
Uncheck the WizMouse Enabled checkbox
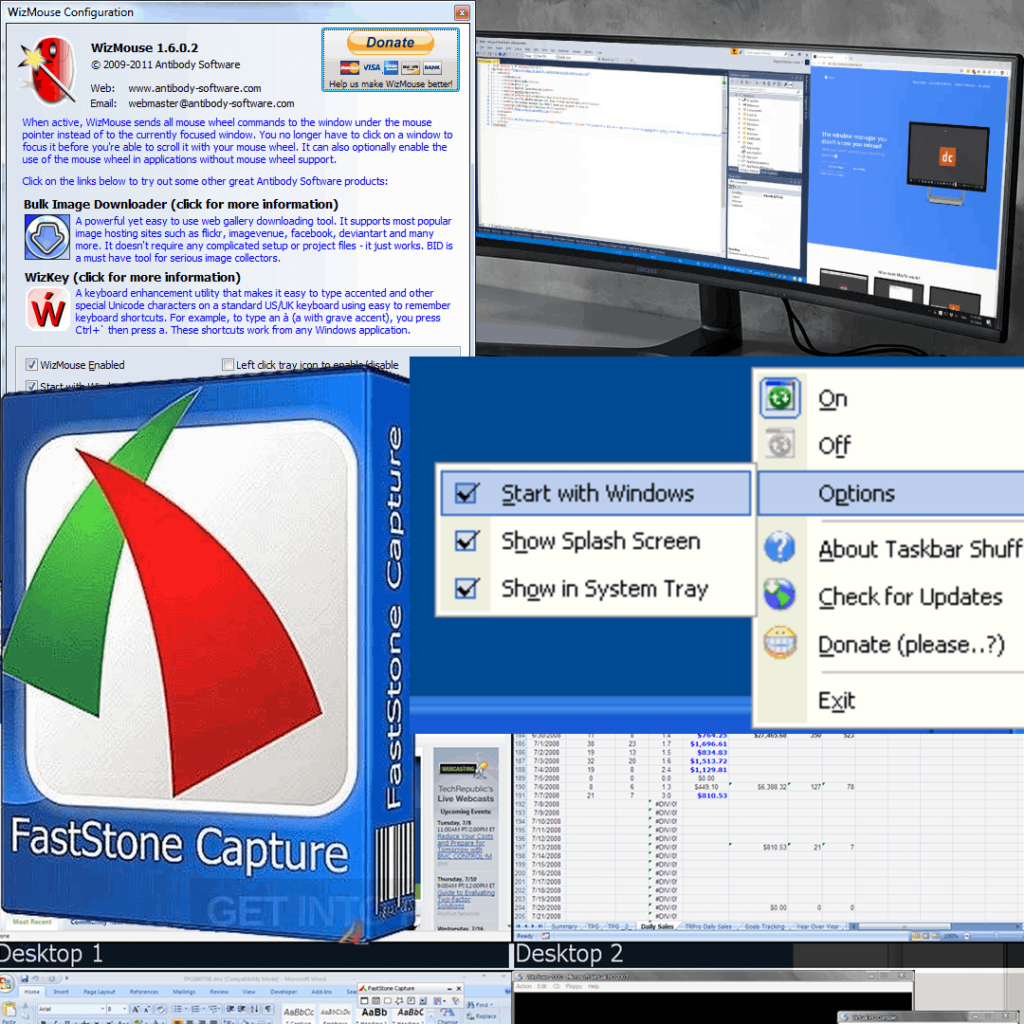pyautogui.click(x=33, y=364)
